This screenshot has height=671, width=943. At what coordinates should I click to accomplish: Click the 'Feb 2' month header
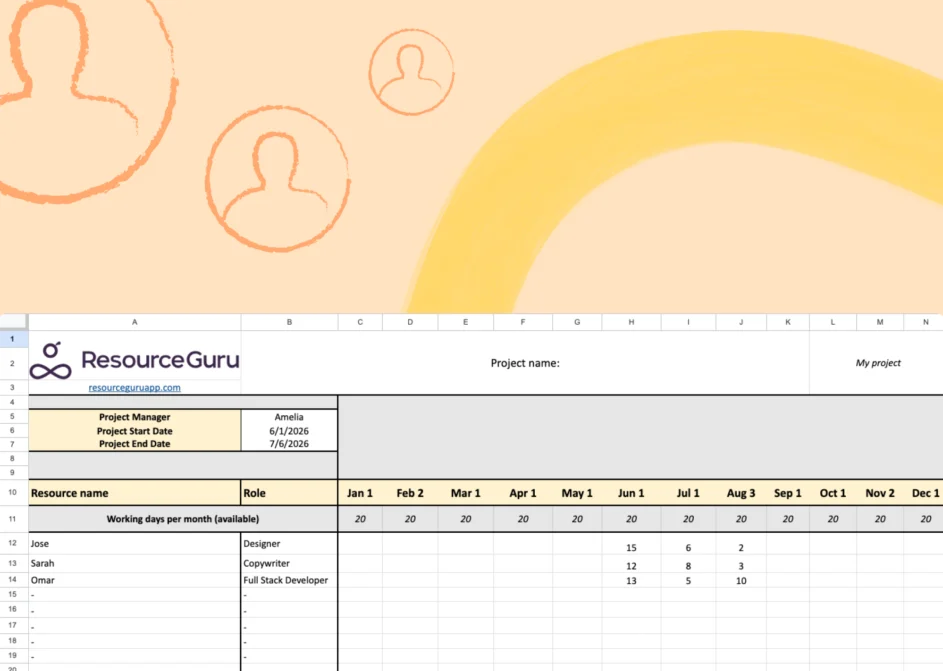click(x=410, y=493)
